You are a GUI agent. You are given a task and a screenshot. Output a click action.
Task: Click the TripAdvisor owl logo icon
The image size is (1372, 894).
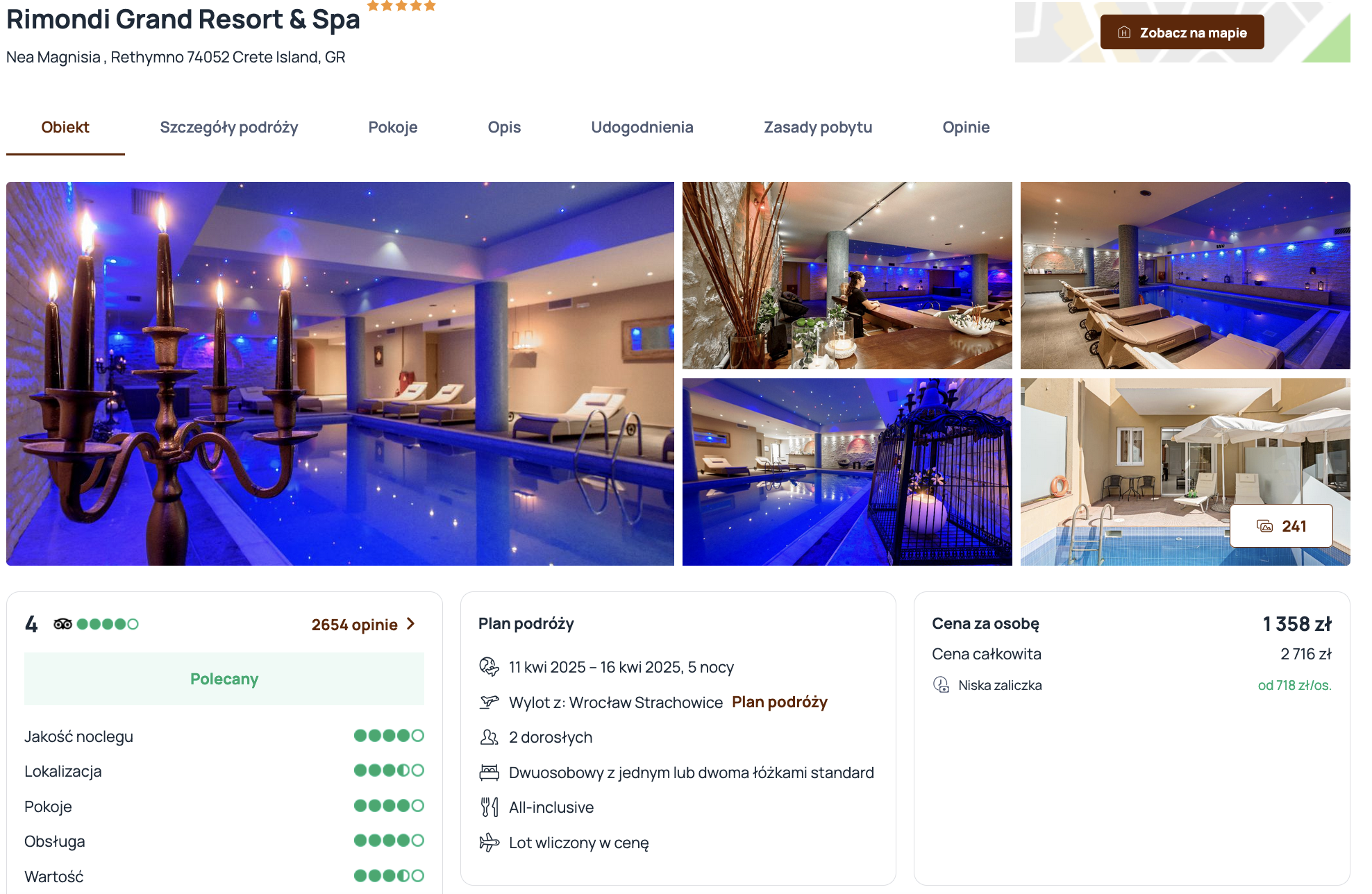click(x=62, y=624)
